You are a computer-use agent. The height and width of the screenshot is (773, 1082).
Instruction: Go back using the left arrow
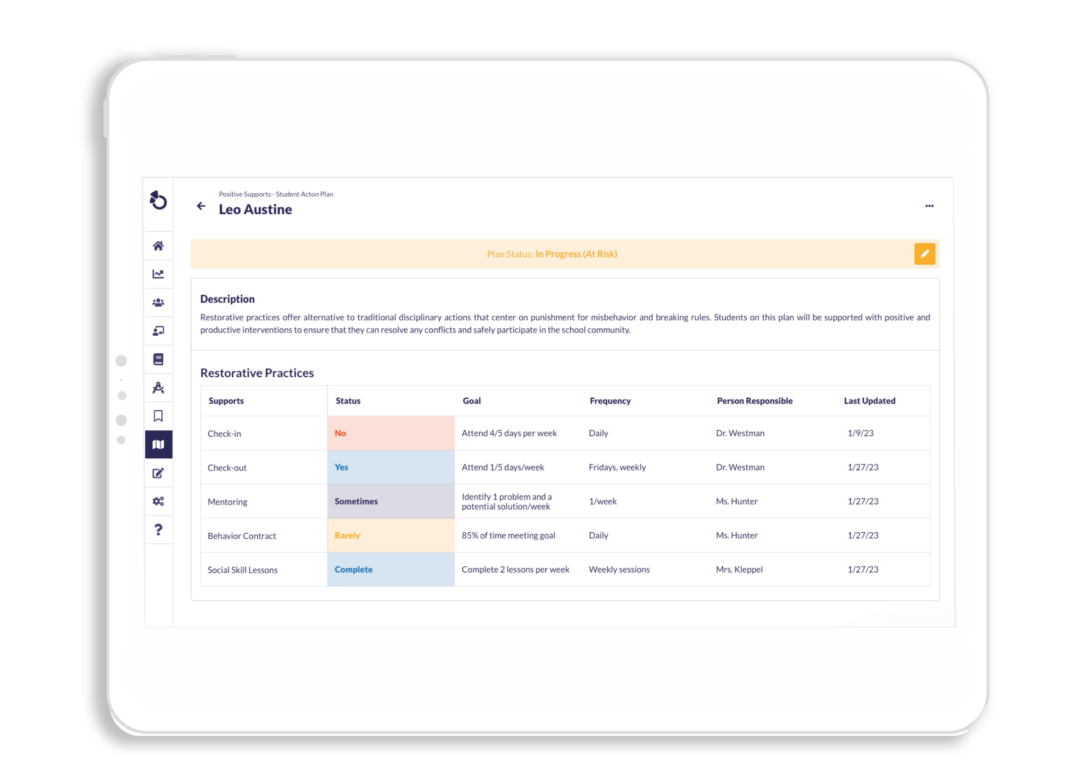coord(201,206)
